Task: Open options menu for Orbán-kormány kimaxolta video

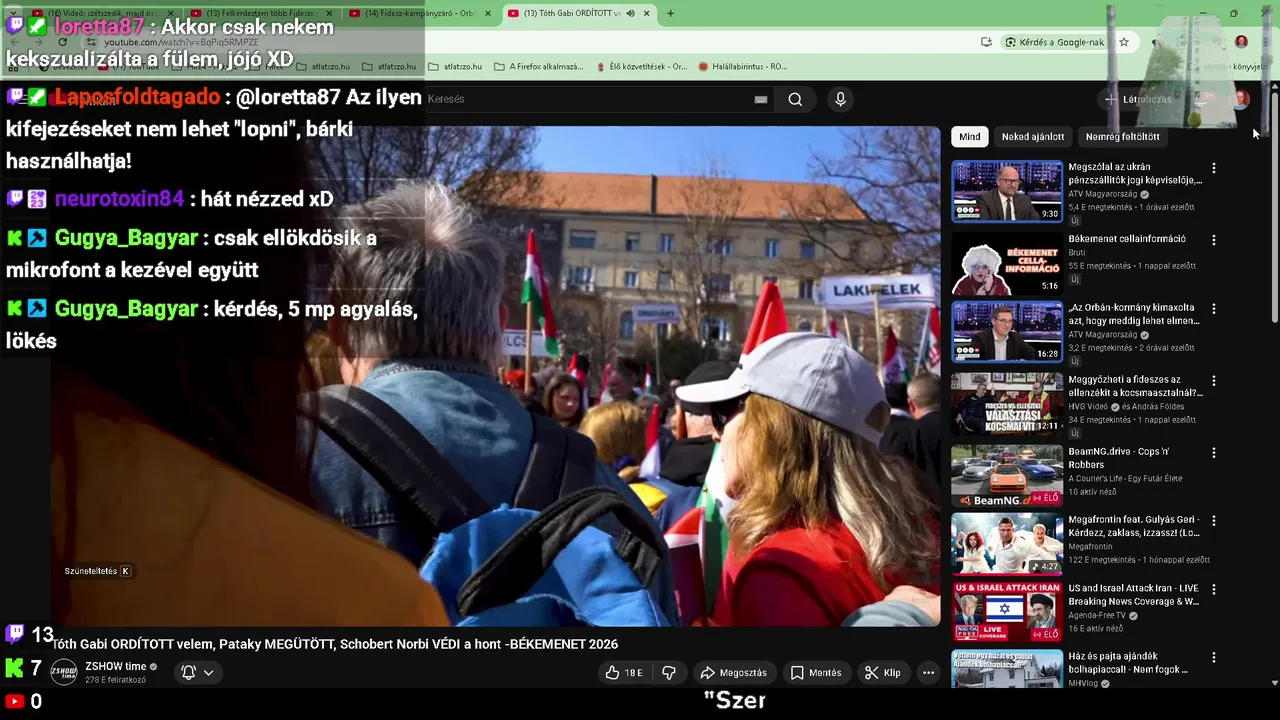Action: (1214, 310)
